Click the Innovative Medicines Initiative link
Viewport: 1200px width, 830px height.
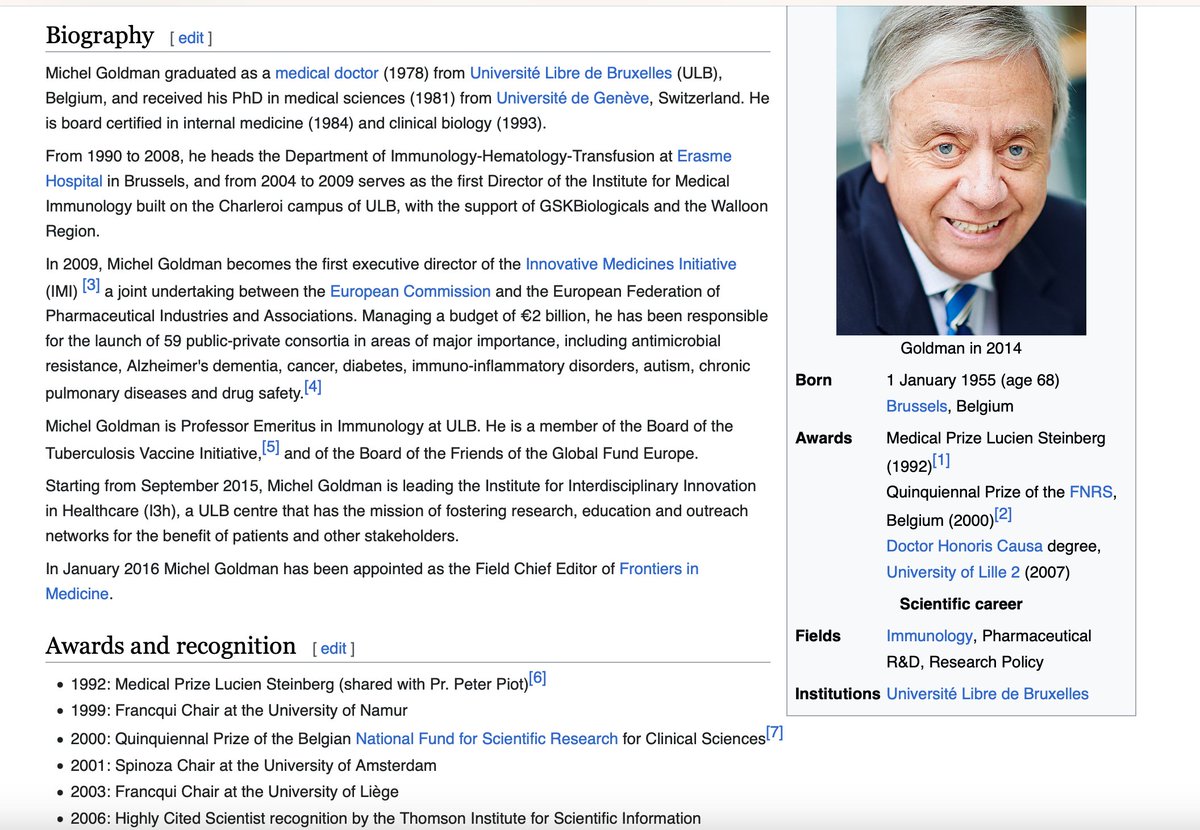(x=630, y=264)
